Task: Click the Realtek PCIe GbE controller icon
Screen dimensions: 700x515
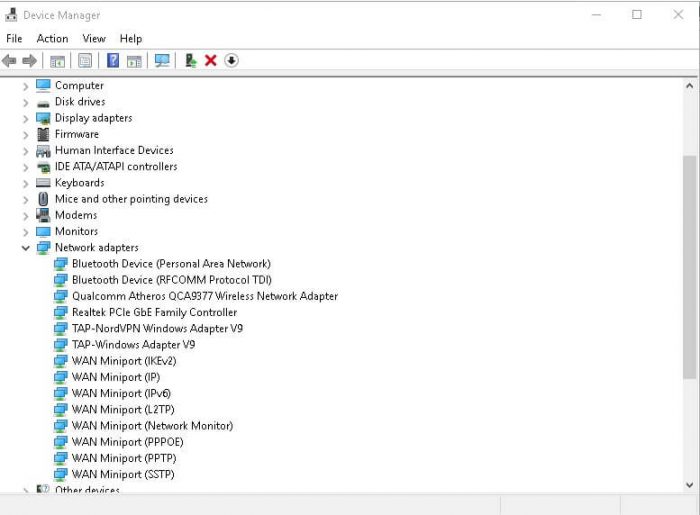Action: (x=61, y=312)
